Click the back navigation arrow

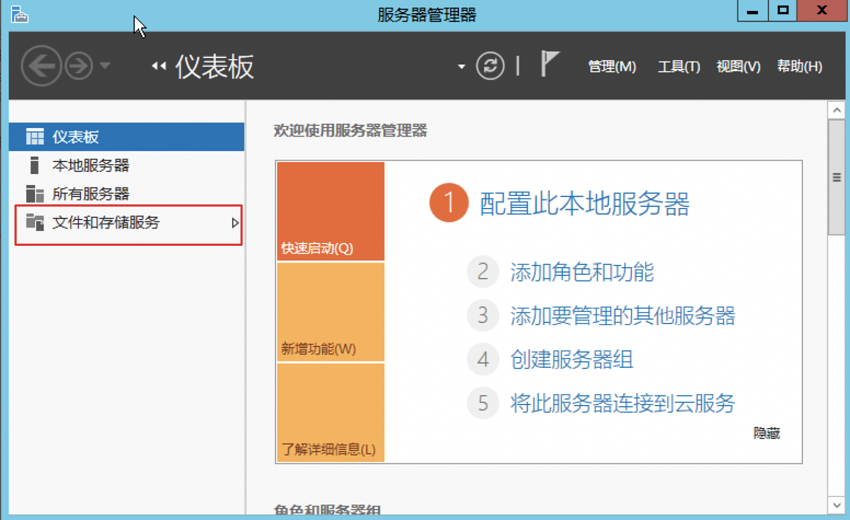[41, 66]
